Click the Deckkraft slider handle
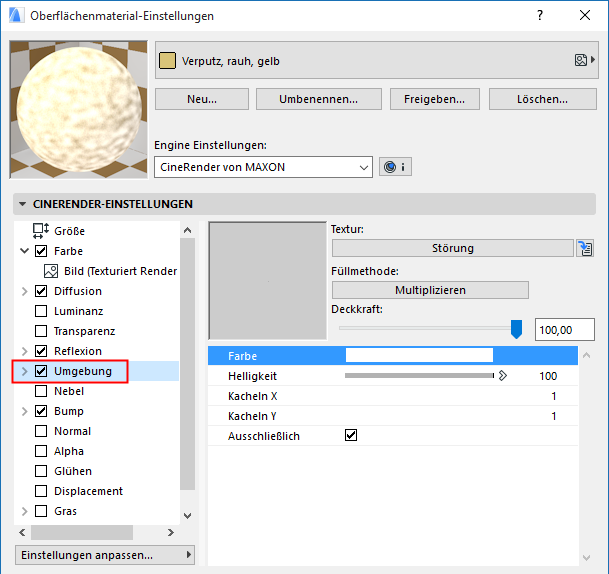 pos(516,329)
